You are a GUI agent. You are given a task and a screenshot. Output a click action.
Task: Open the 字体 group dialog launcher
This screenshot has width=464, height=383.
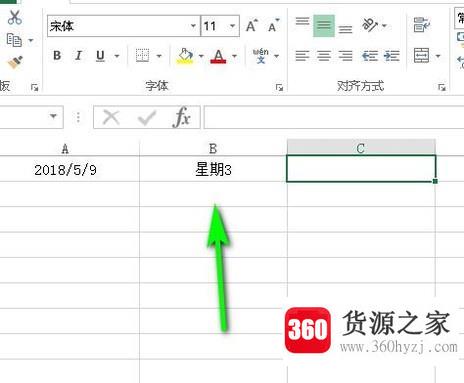coord(279,87)
